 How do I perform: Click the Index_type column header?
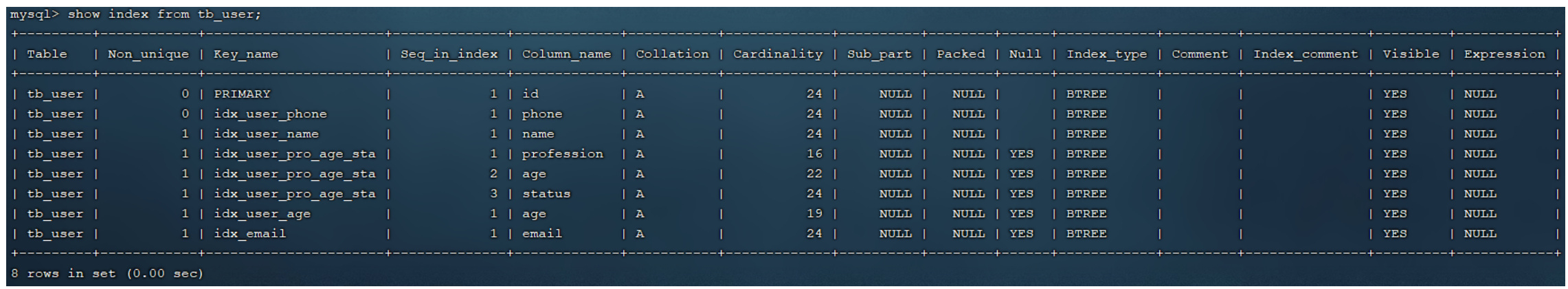[x=1106, y=54]
